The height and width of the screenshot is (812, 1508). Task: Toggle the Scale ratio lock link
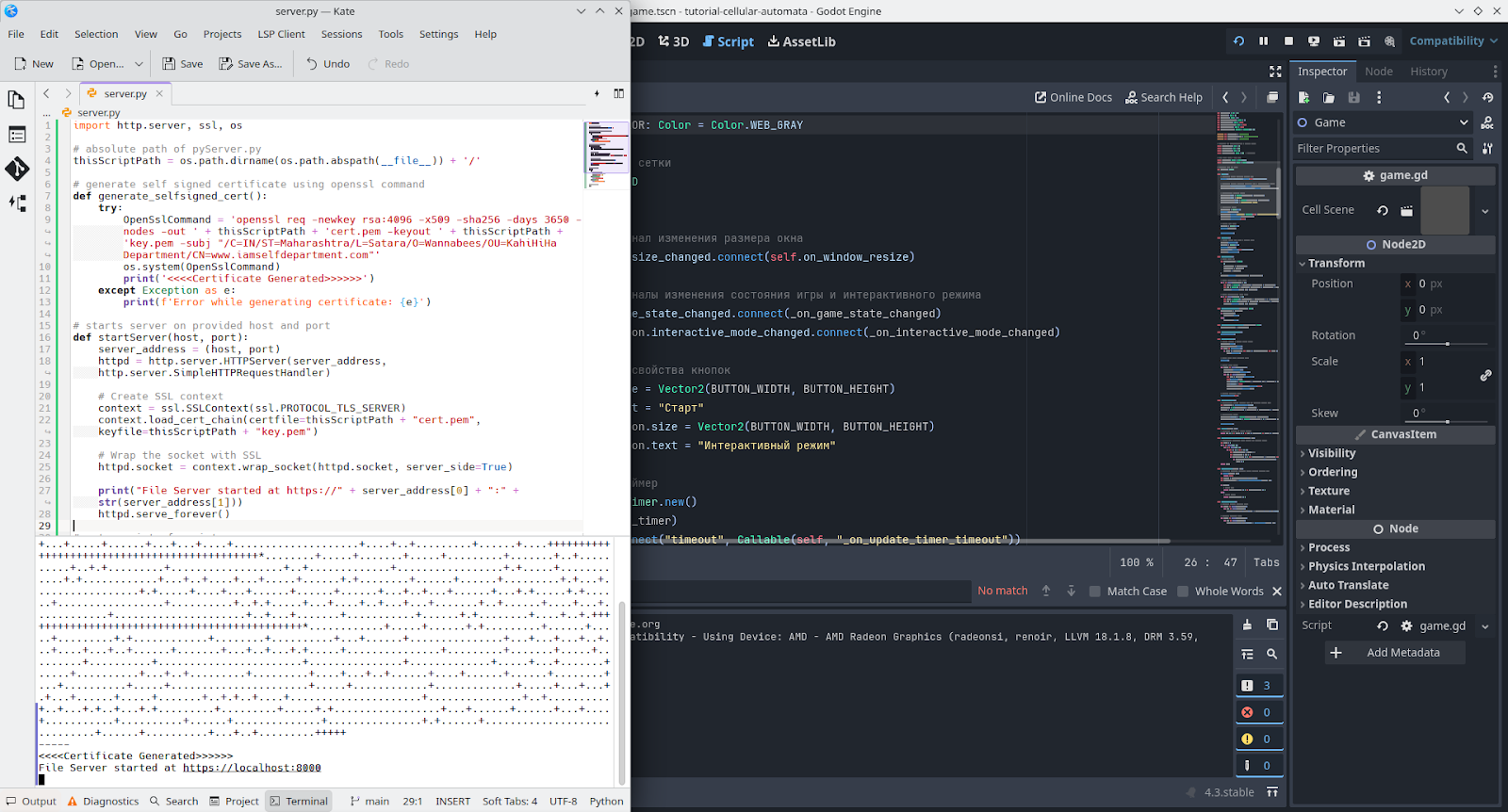coord(1485,375)
